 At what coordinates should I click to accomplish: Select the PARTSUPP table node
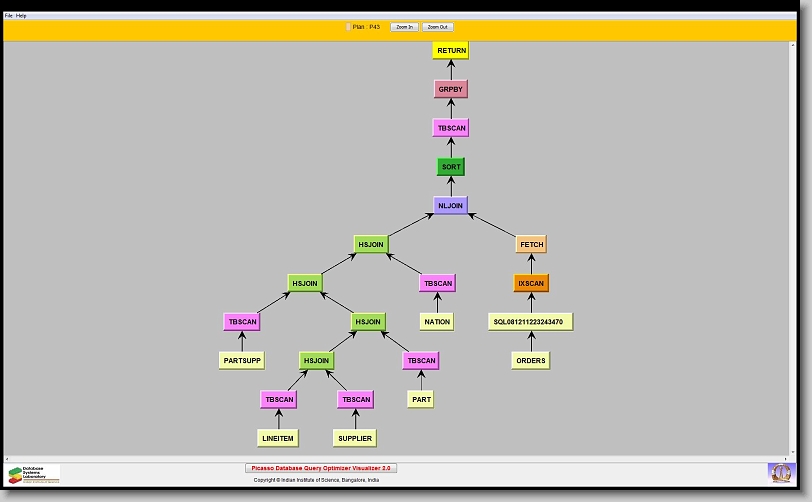[x=242, y=360]
